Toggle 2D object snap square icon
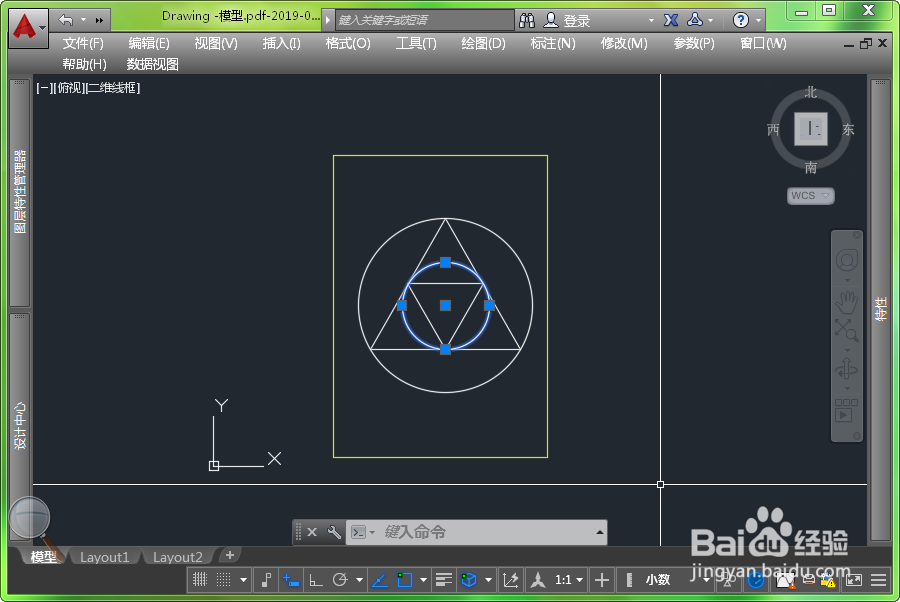Image resolution: width=900 pixels, height=602 pixels. tap(405, 580)
